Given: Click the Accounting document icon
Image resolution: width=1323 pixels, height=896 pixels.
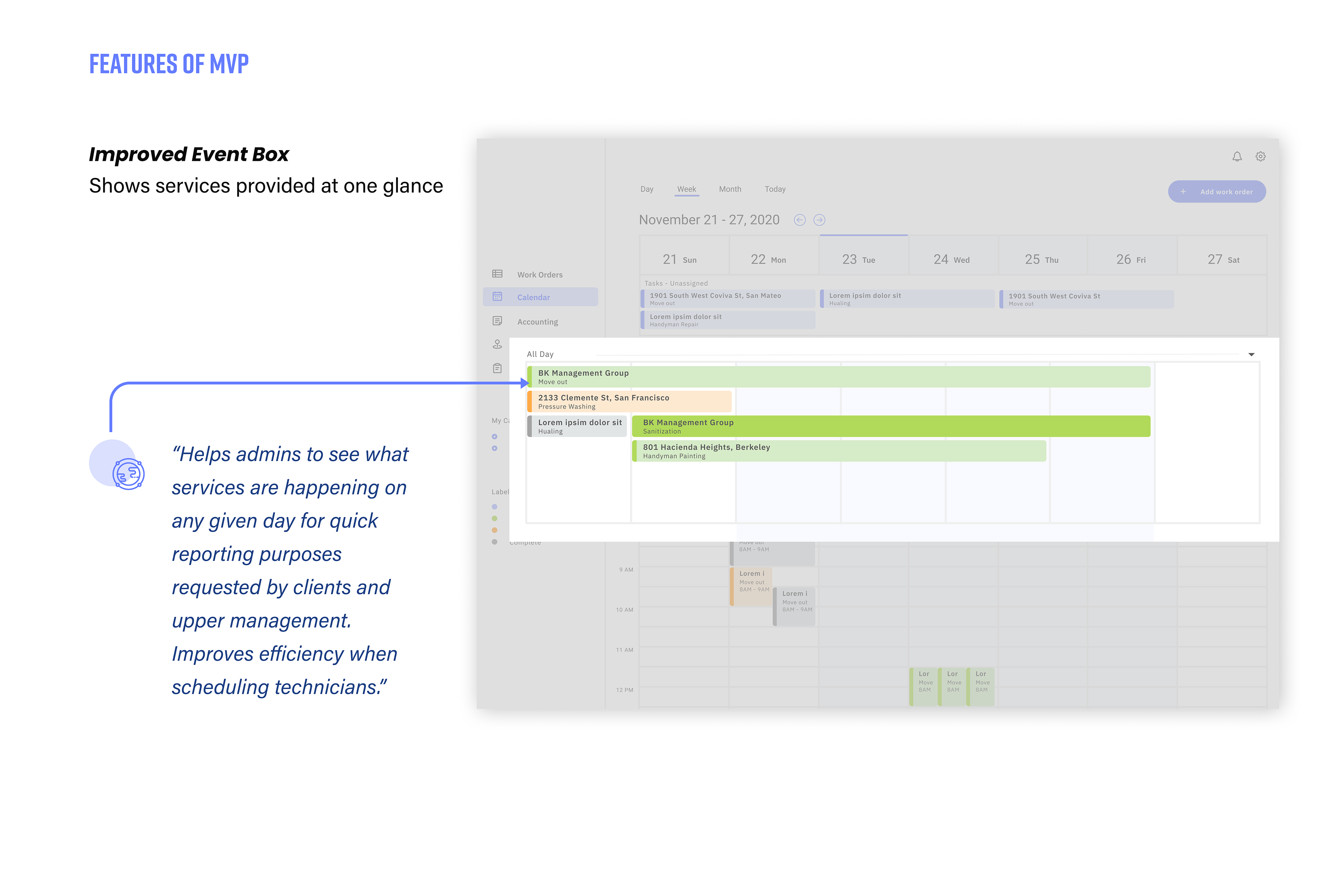Looking at the screenshot, I should click(x=497, y=321).
